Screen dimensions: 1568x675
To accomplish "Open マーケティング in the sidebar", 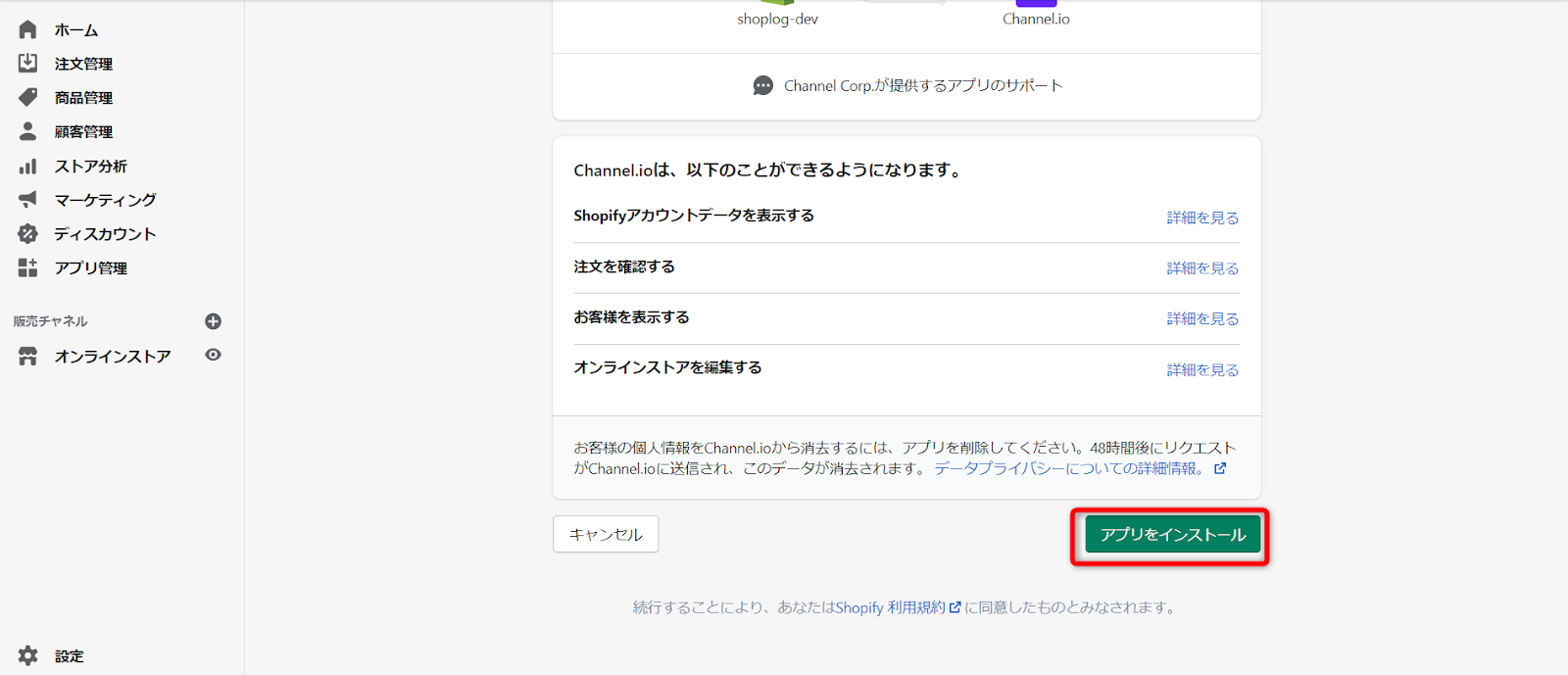I will pyautogui.click(x=105, y=200).
